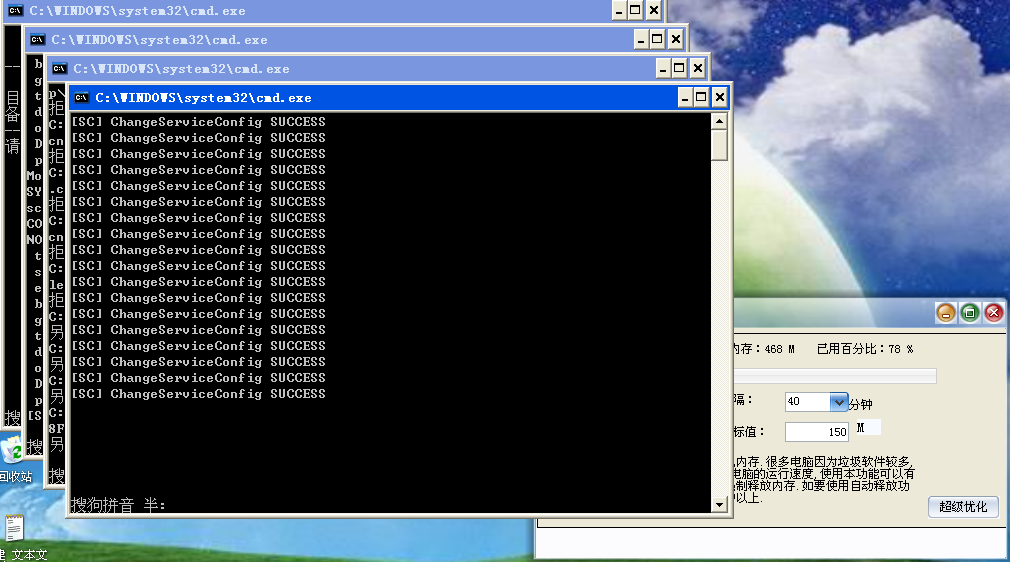Viewport: 1010px width, 562px height.
Task: Click the third cmd.exe window's title icon
Action: pyautogui.click(x=59, y=69)
